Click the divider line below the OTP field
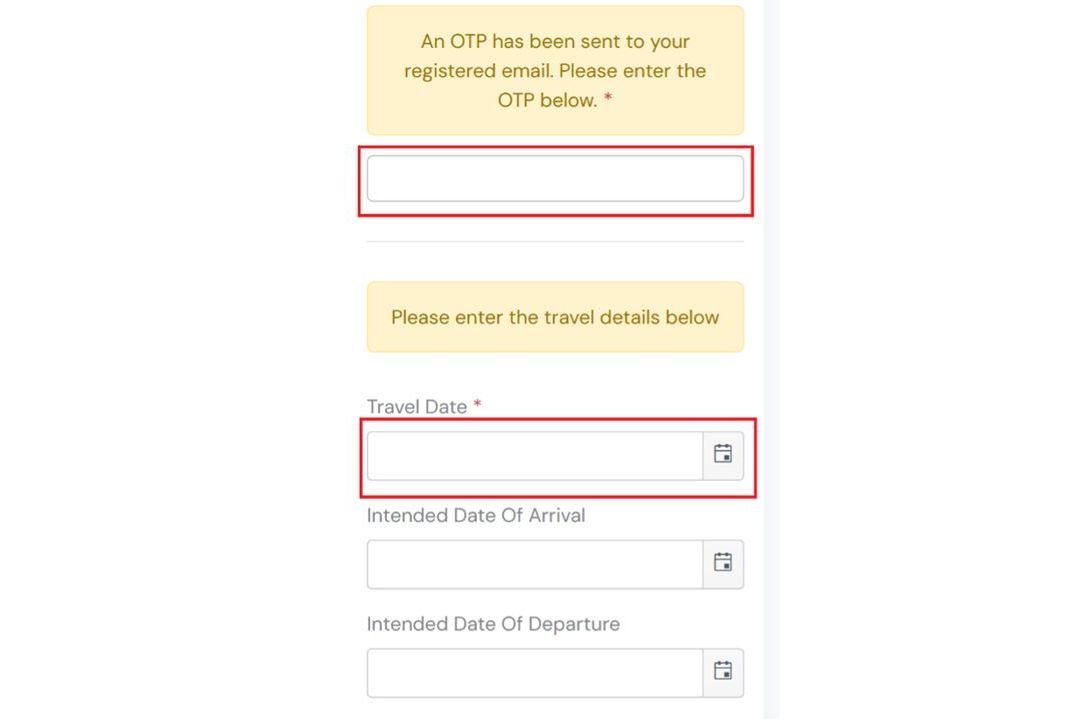 [555, 242]
